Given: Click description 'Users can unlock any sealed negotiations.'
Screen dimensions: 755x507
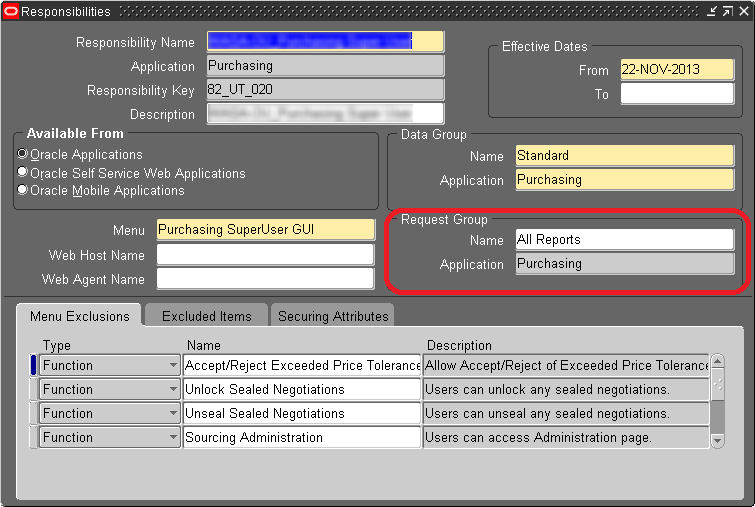Looking at the screenshot, I should coord(566,390).
